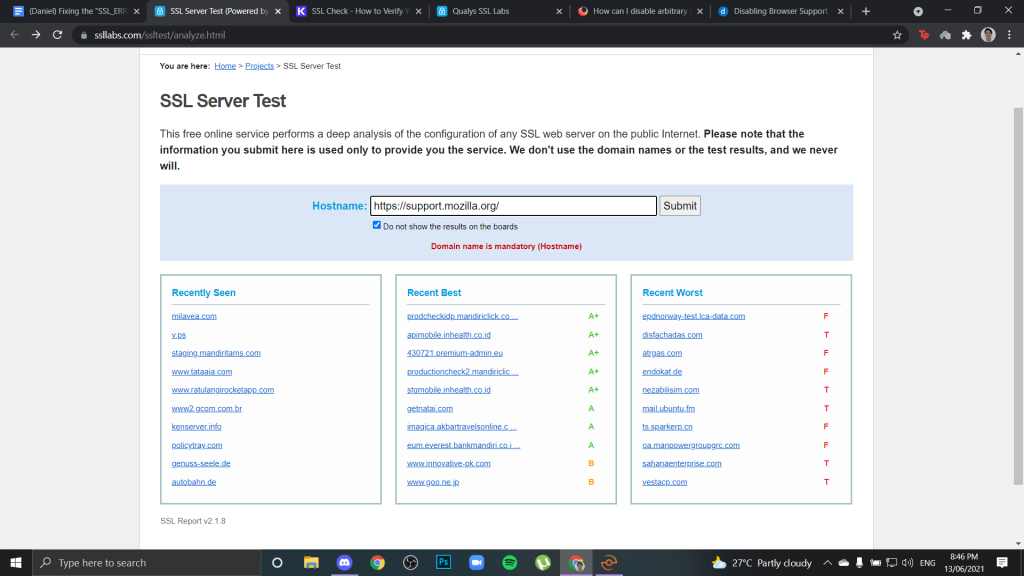
Task: Search in Windows taskbar search box
Action: [x=147, y=562]
